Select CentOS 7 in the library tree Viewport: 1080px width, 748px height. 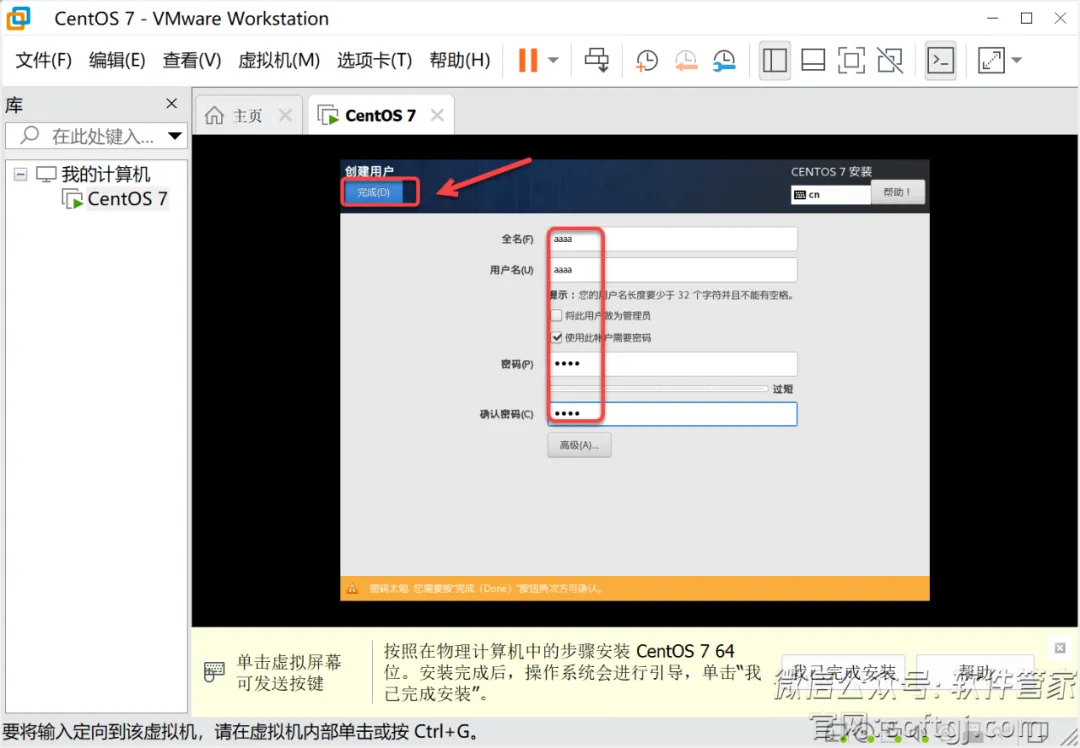coord(127,199)
